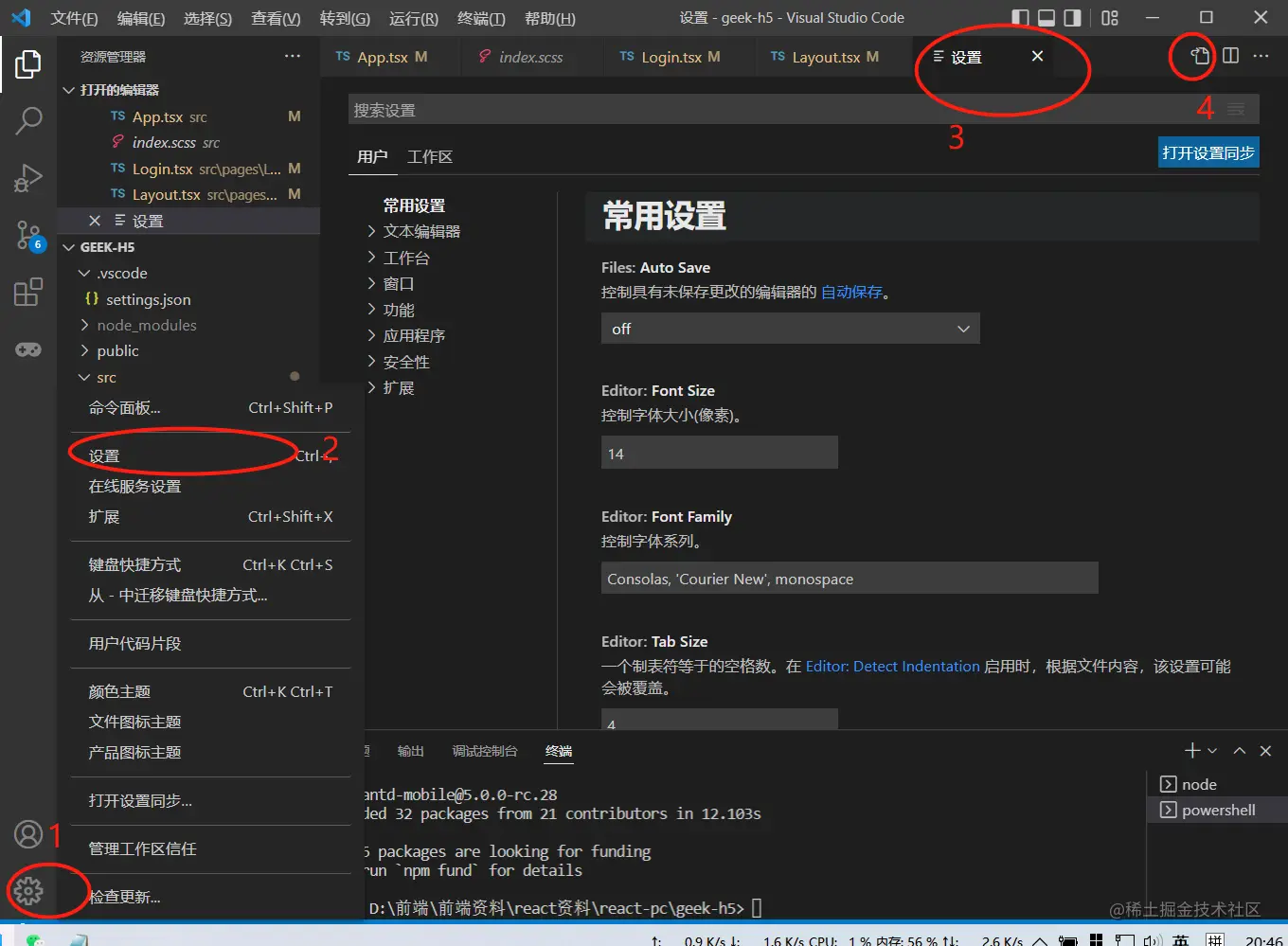Select the 用户 settings scope tab
The image size is (1288, 946).
point(372,156)
